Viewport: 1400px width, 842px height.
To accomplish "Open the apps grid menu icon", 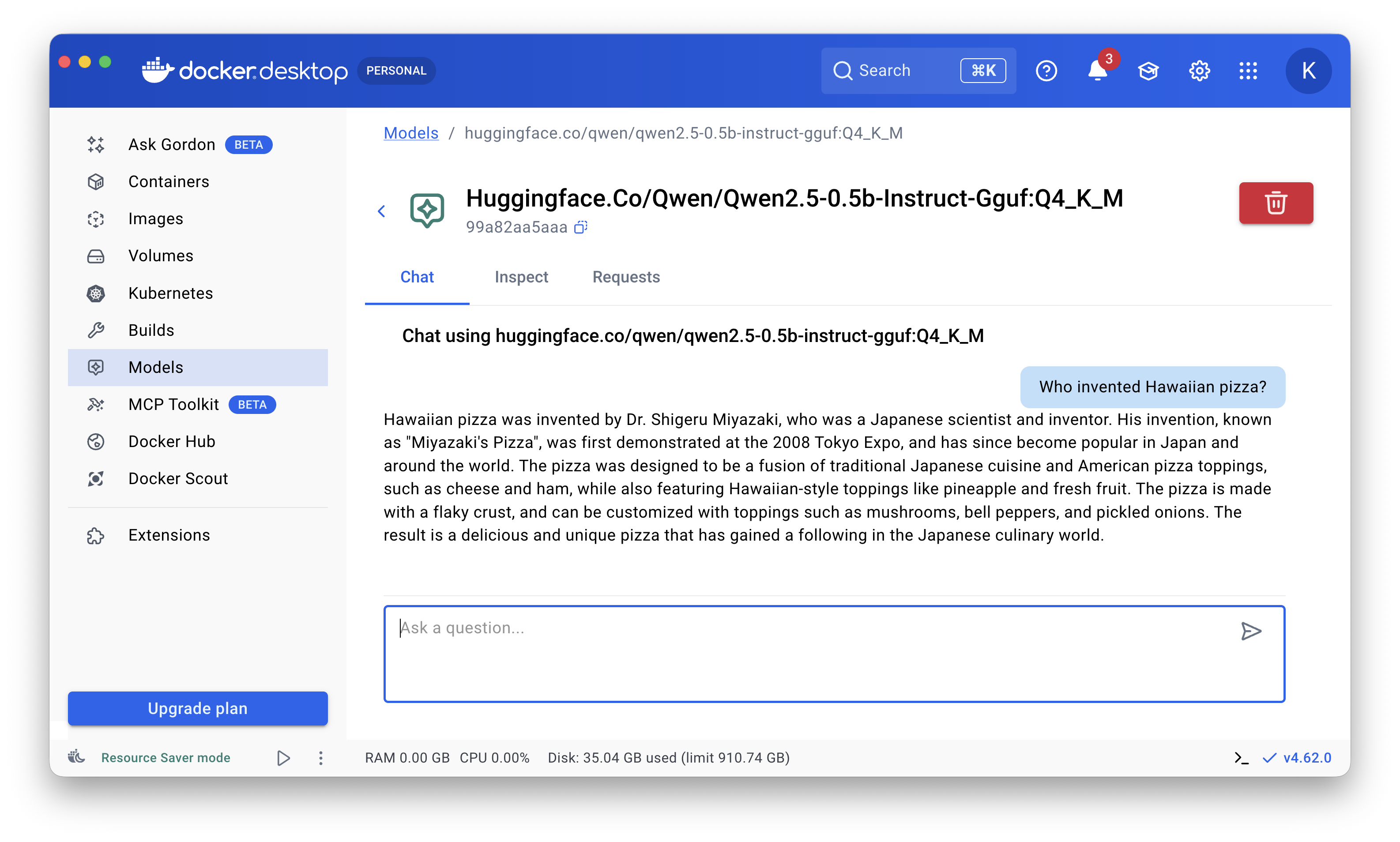I will pos(1248,71).
